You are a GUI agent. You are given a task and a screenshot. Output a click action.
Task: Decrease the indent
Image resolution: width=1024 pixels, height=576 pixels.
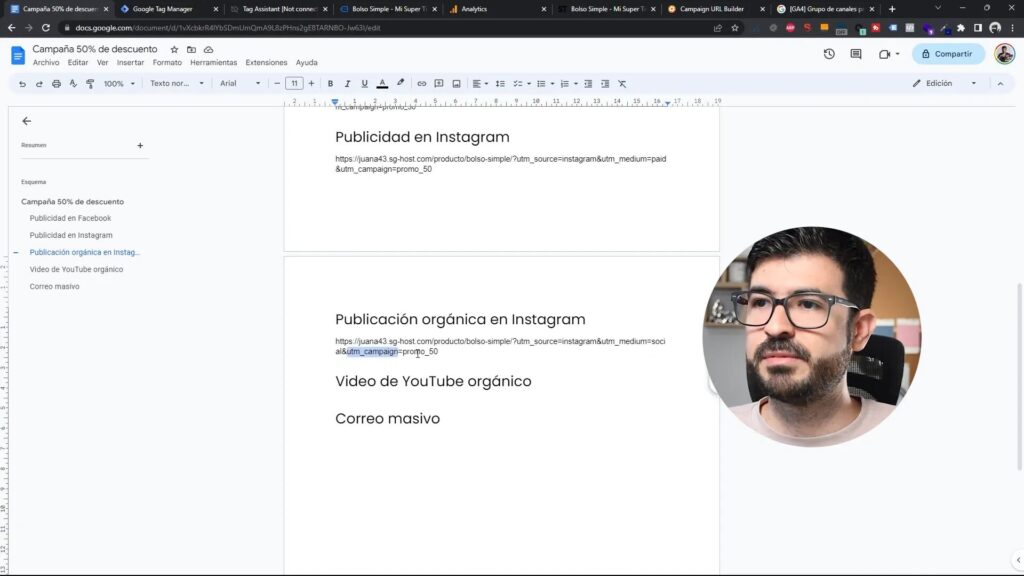pos(588,84)
